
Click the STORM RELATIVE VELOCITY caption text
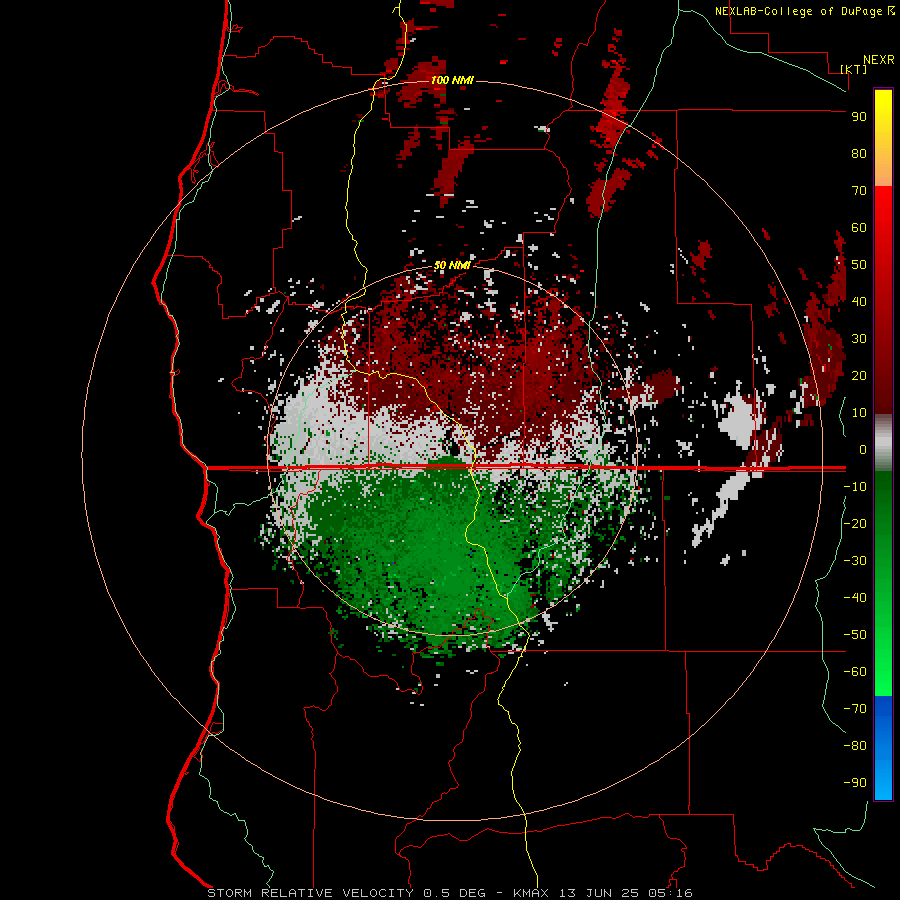[x=310, y=893]
